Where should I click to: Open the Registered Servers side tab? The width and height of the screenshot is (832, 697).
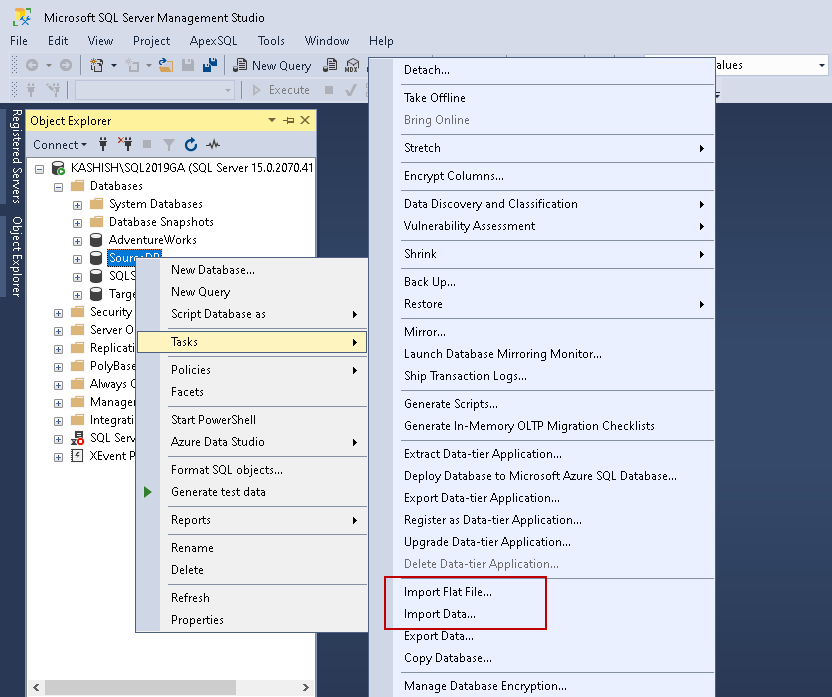pos(16,157)
